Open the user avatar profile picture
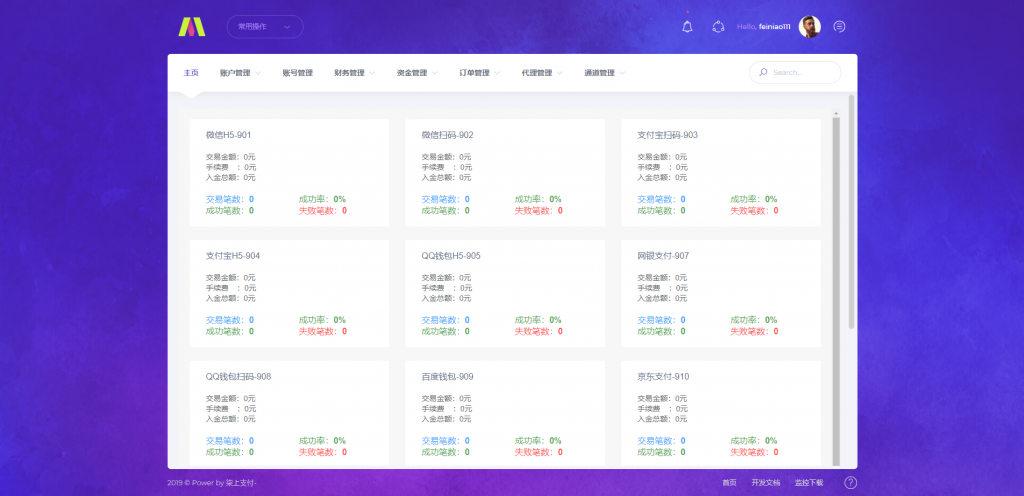This screenshot has height=496, width=1024. (810, 27)
